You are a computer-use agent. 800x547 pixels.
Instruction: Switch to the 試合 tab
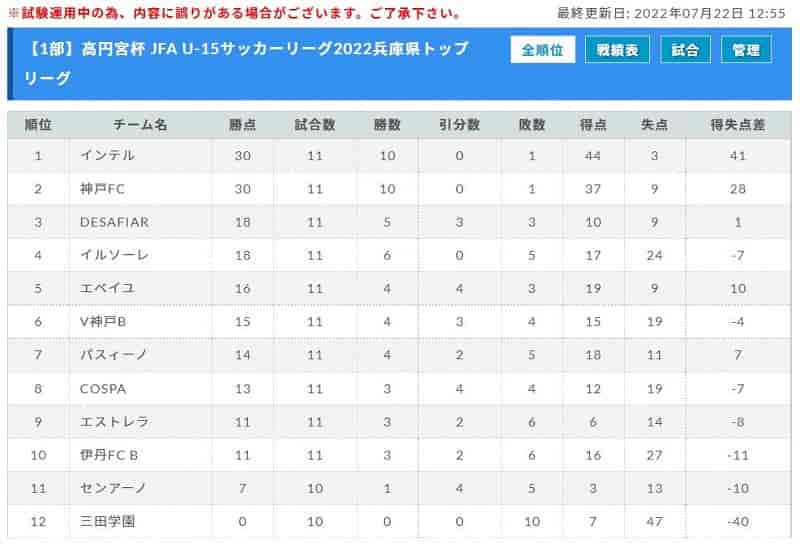[685, 49]
